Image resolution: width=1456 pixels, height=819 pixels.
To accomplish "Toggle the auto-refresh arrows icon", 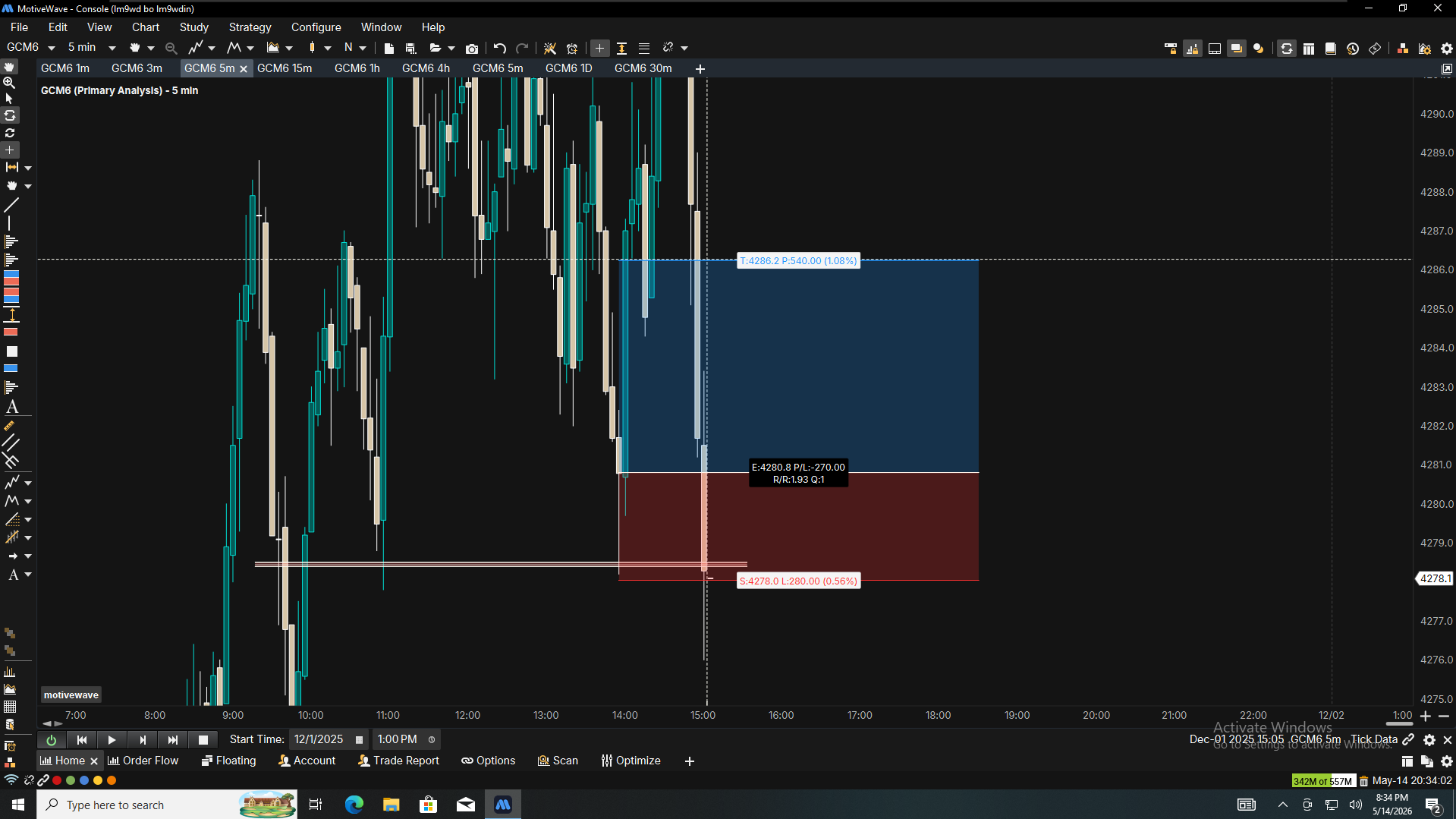I will 1287,49.
